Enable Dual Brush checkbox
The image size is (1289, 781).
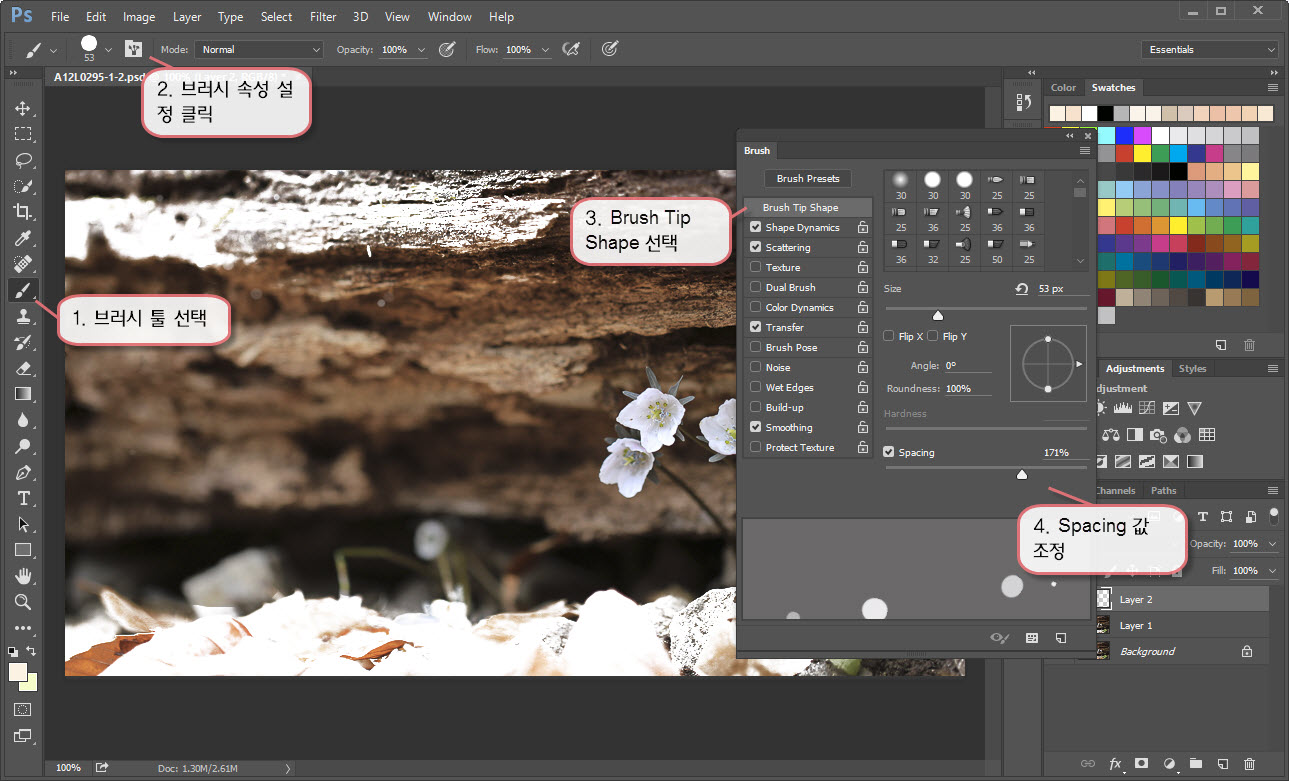coord(756,287)
